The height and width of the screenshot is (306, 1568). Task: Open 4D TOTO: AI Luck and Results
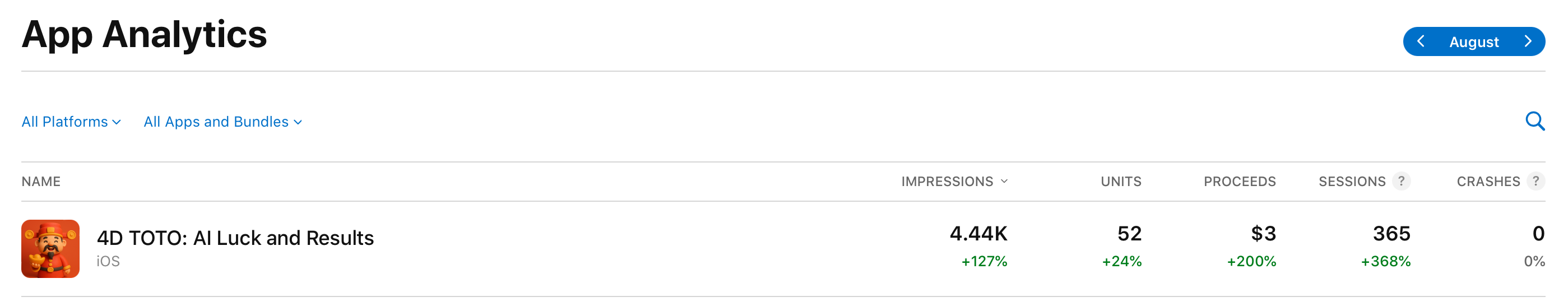[x=235, y=238]
